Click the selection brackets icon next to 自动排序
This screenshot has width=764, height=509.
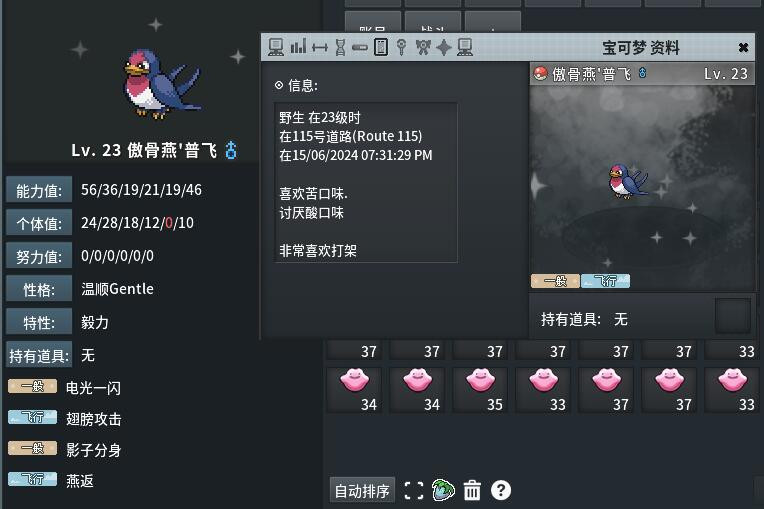(414, 490)
